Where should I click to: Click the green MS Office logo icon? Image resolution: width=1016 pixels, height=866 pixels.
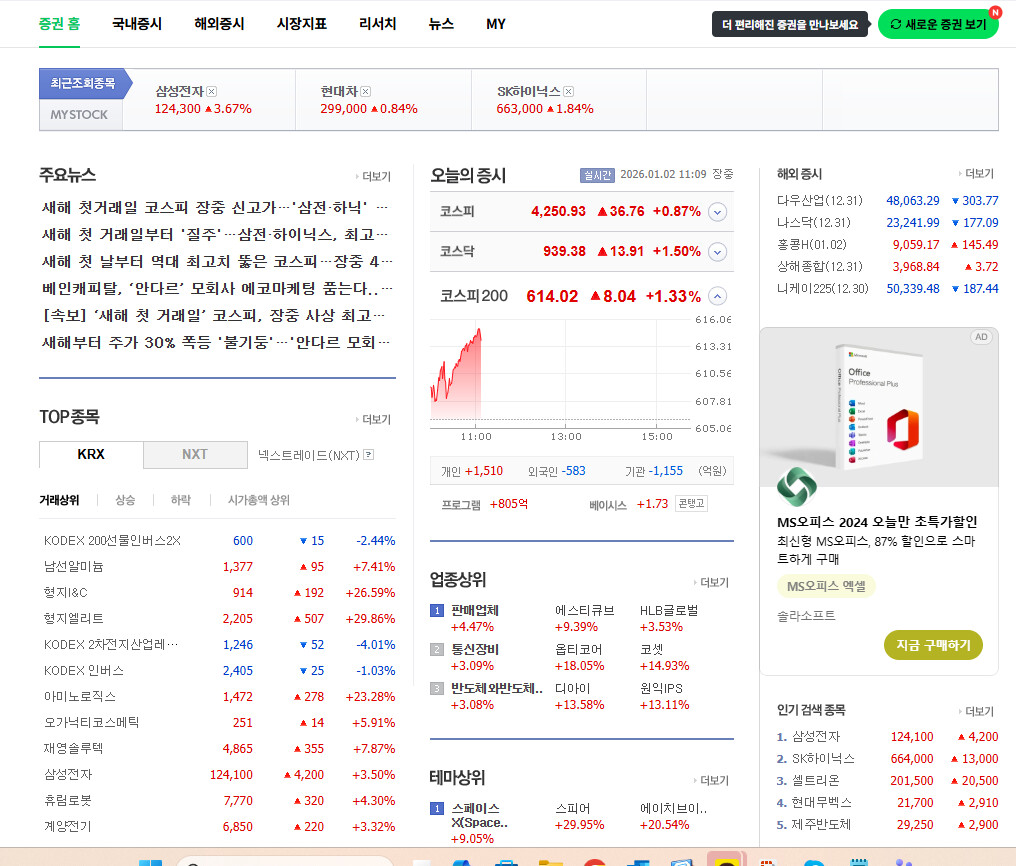[x=796, y=486]
